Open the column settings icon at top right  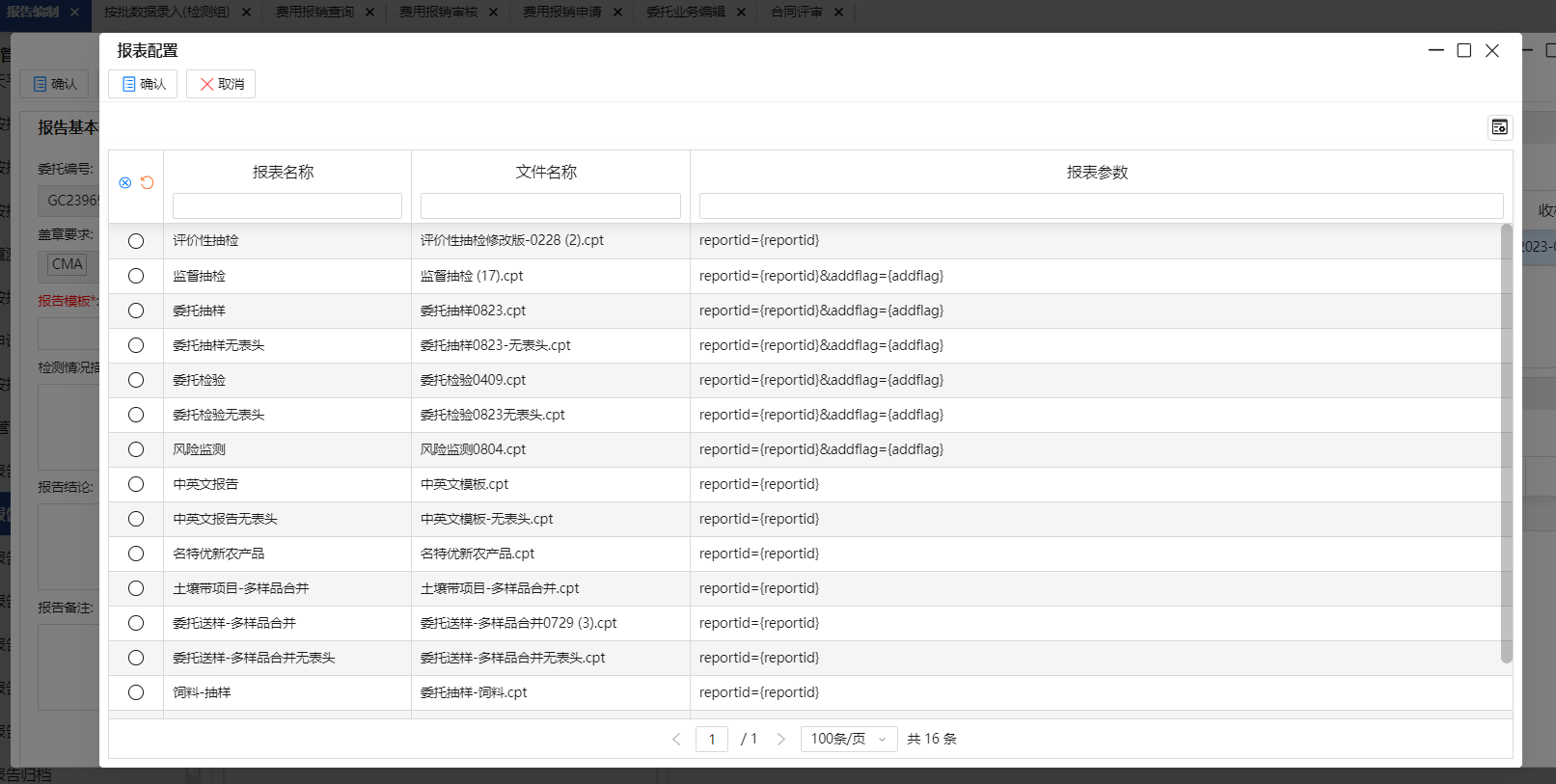[x=1499, y=127]
